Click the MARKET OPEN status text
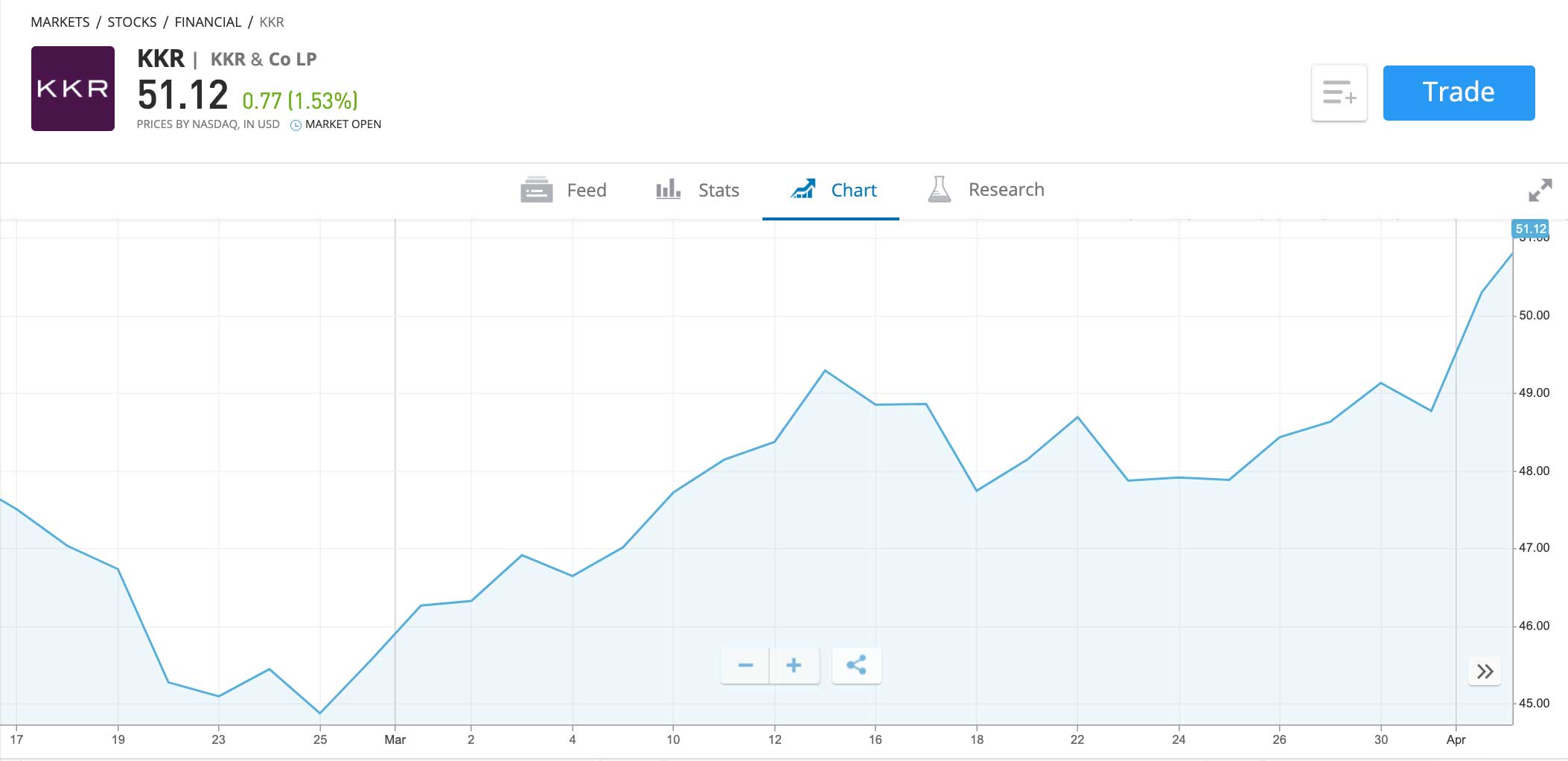Viewport: 1568px width, 761px height. tap(343, 124)
